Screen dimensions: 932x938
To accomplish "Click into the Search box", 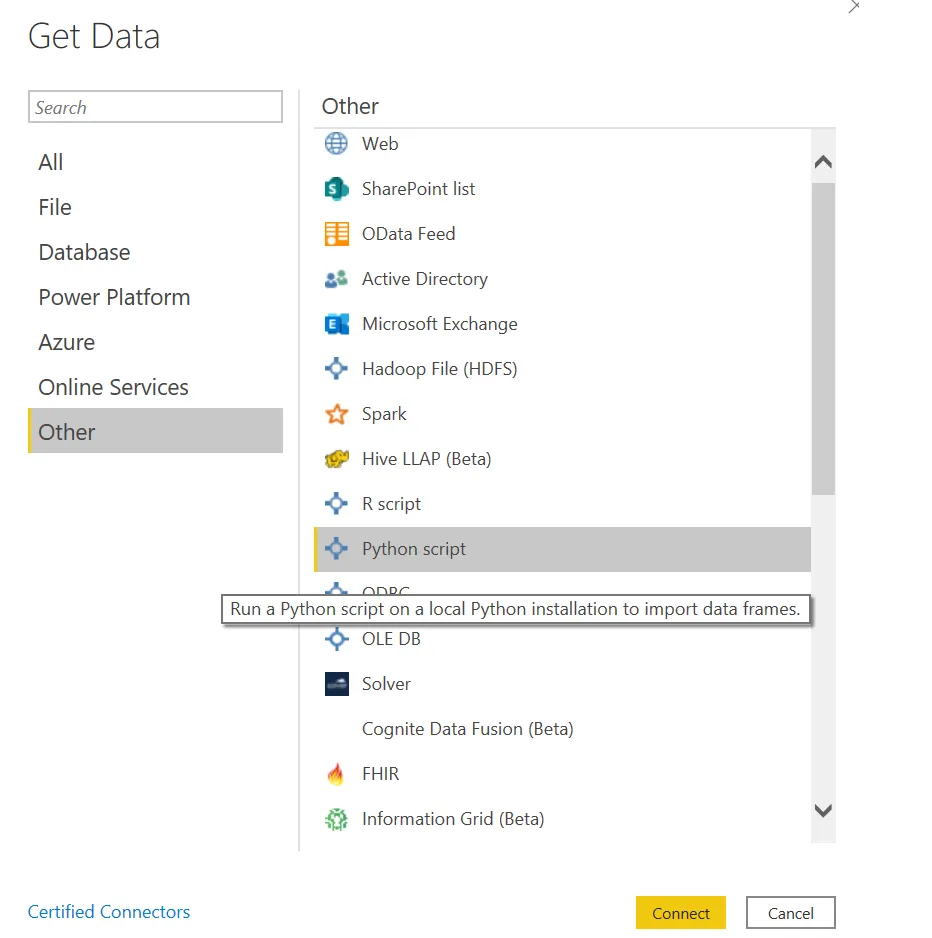I will 155,107.
